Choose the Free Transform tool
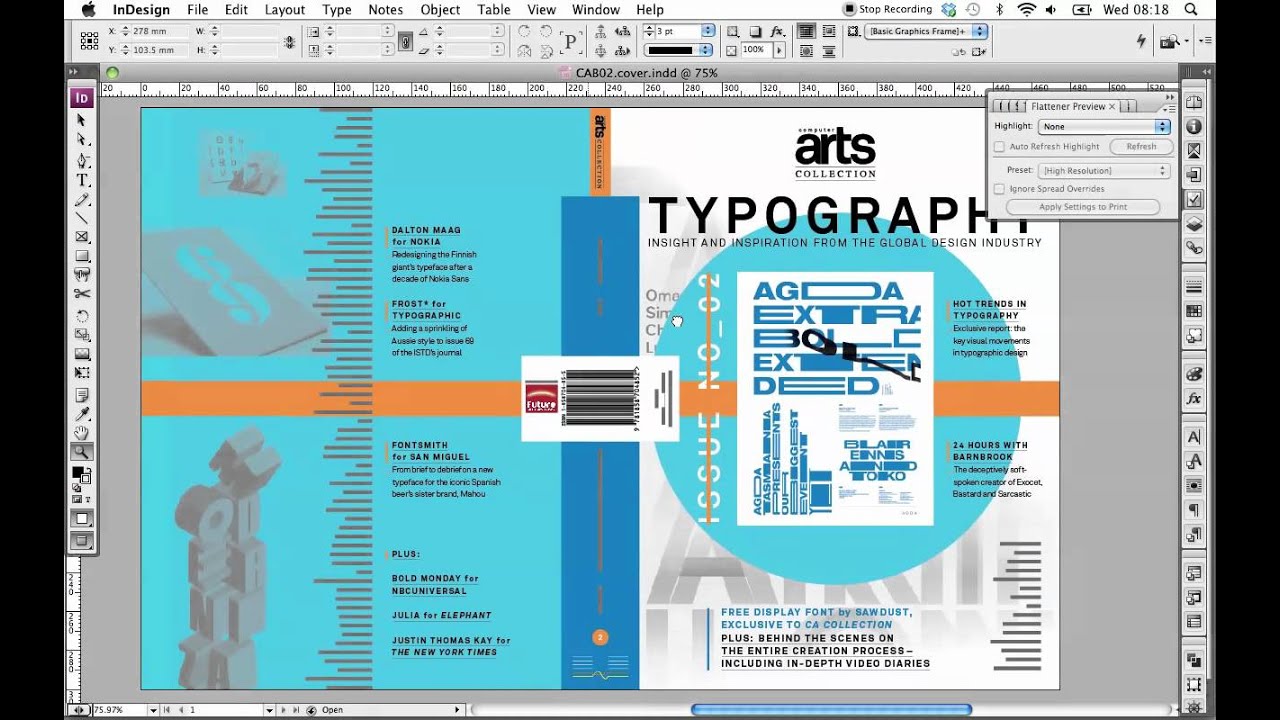1280x720 pixels. click(x=82, y=374)
